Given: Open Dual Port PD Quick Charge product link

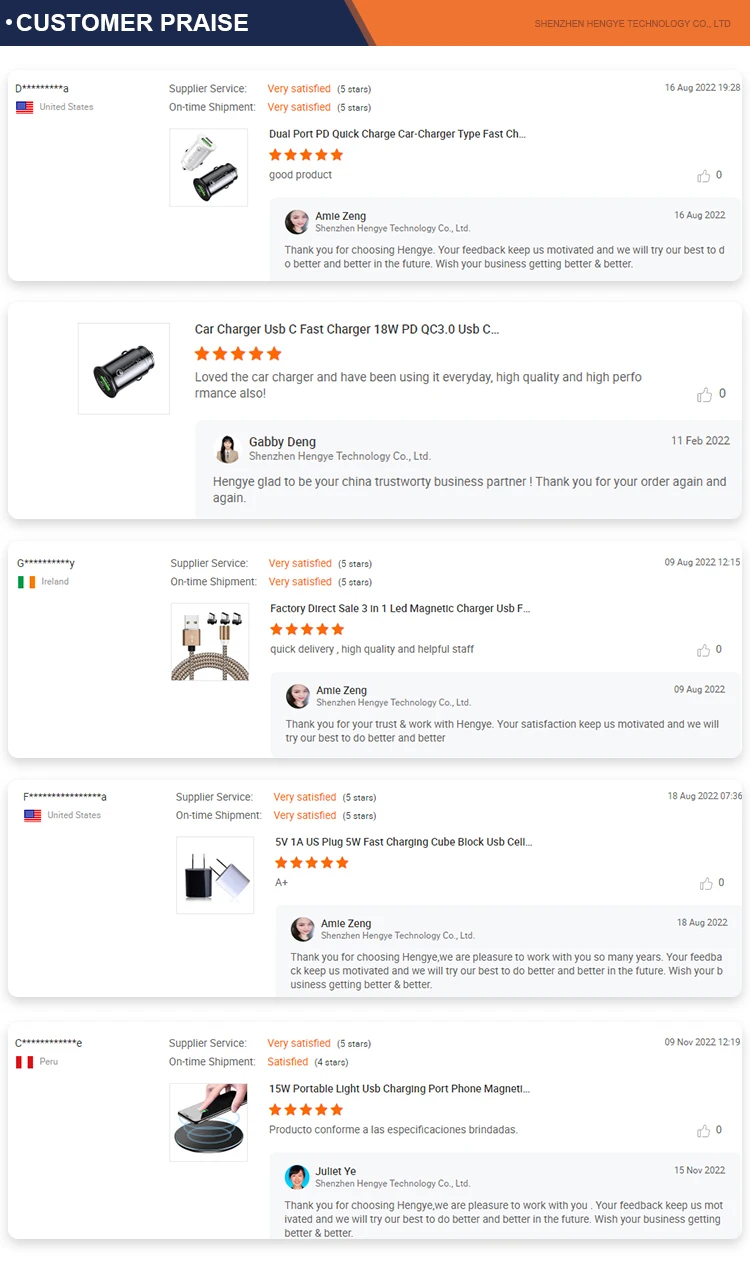Looking at the screenshot, I should pyautogui.click(x=397, y=134).
